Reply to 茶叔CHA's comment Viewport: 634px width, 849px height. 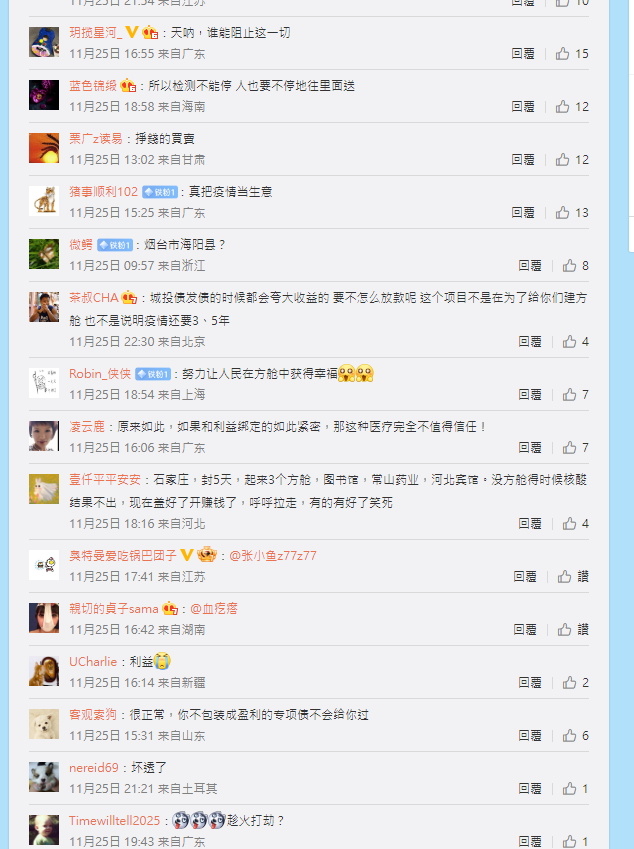tap(530, 342)
